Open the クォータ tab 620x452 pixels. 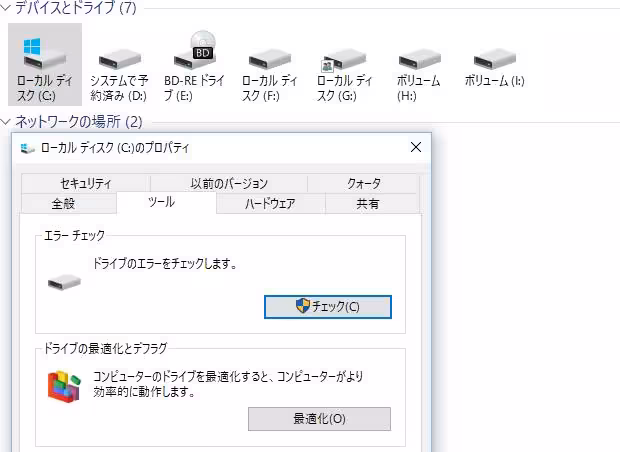[363, 183]
